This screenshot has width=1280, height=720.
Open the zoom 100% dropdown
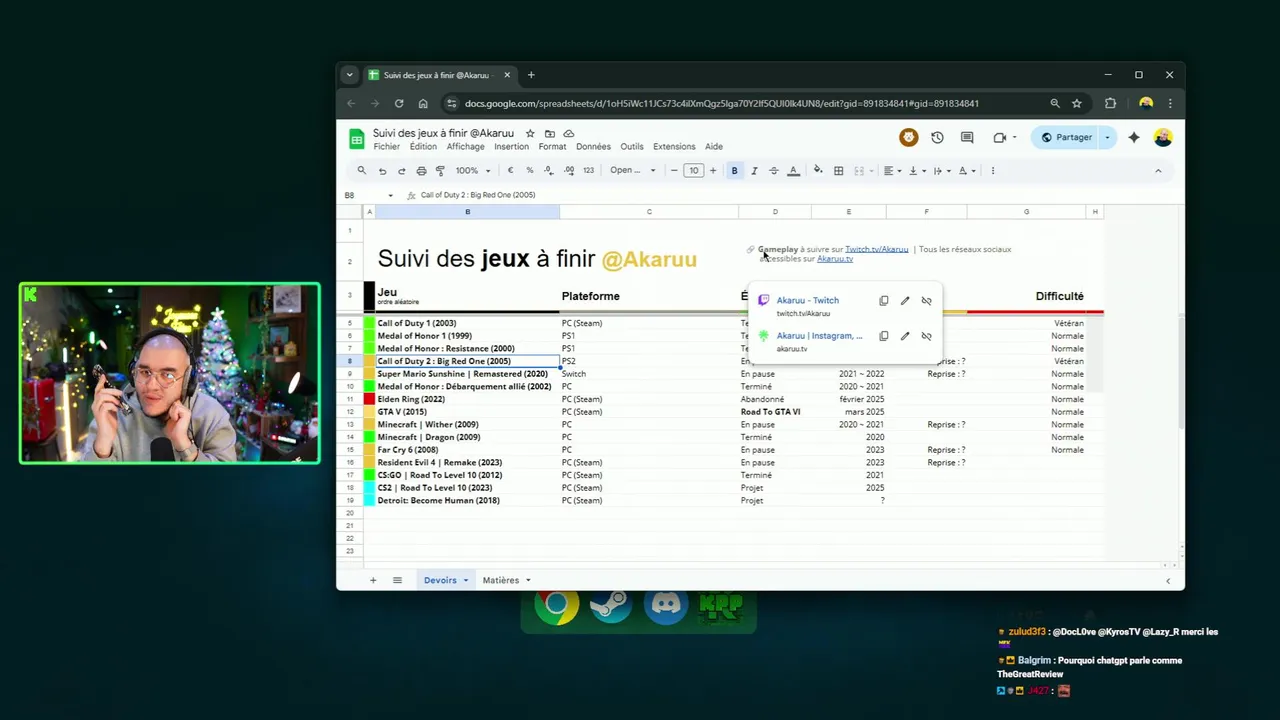tap(472, 171)
